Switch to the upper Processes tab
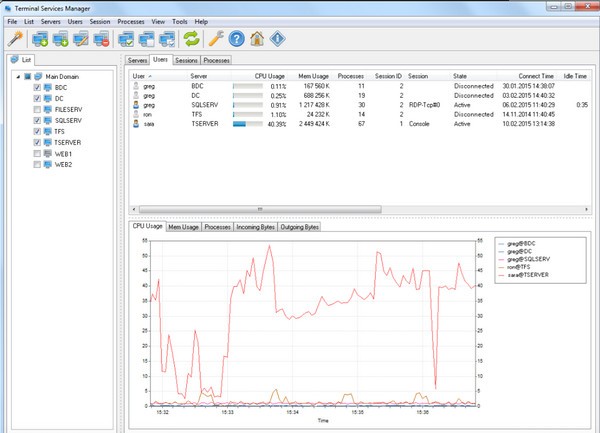 click(x=216, y=60)
